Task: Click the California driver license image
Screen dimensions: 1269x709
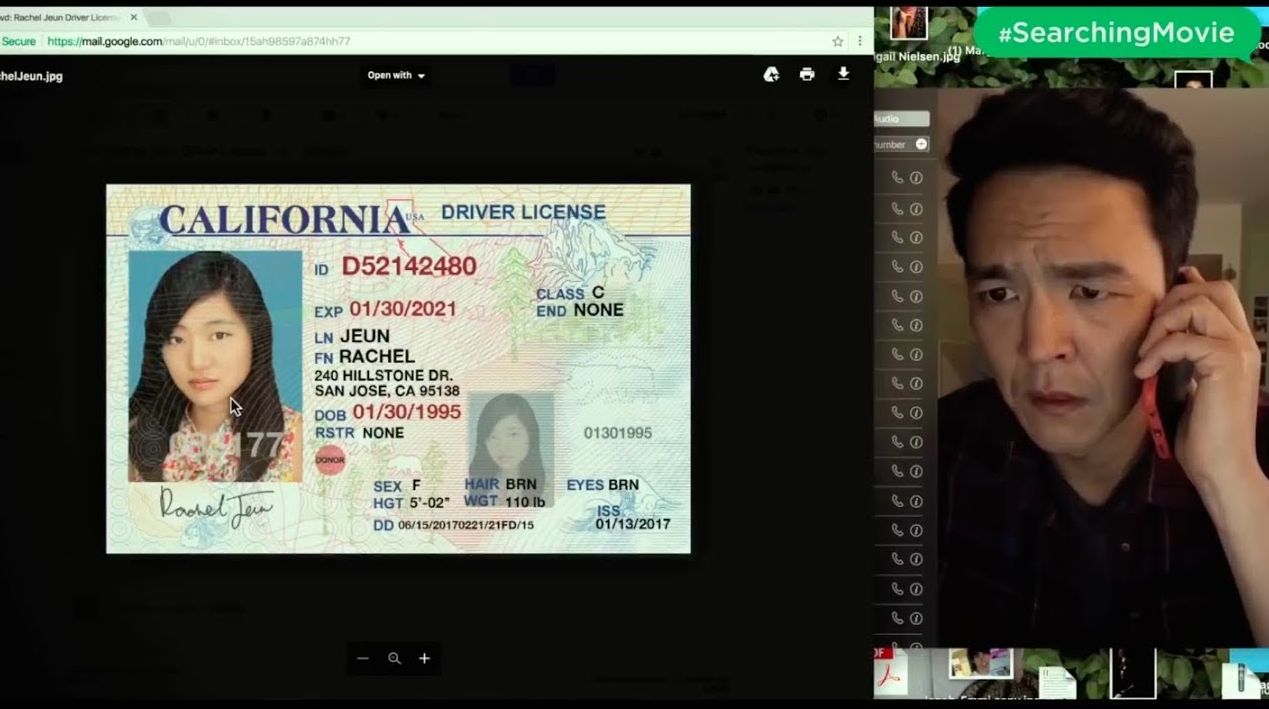Action: tap(398, 368)
